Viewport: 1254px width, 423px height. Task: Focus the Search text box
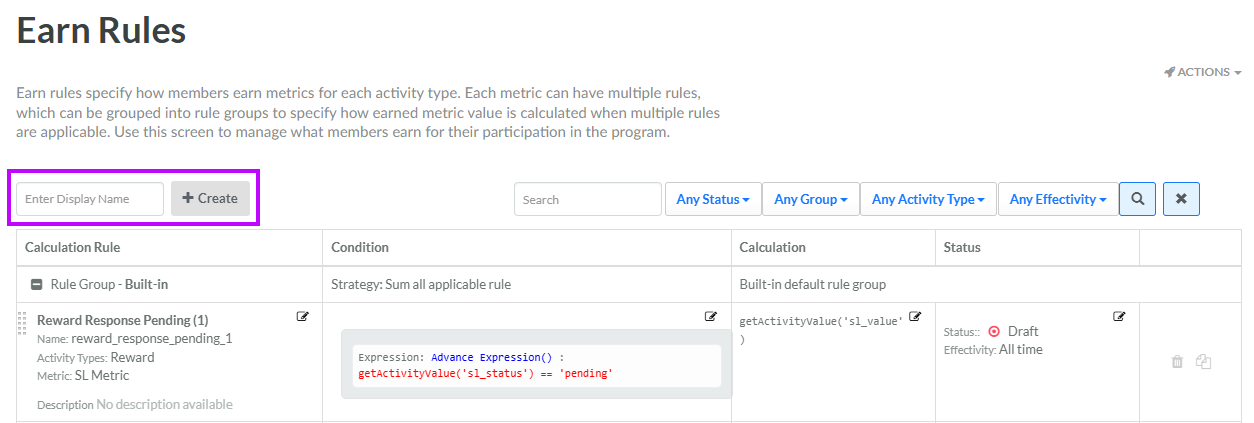pyautogui.click(x=587, y=199)
